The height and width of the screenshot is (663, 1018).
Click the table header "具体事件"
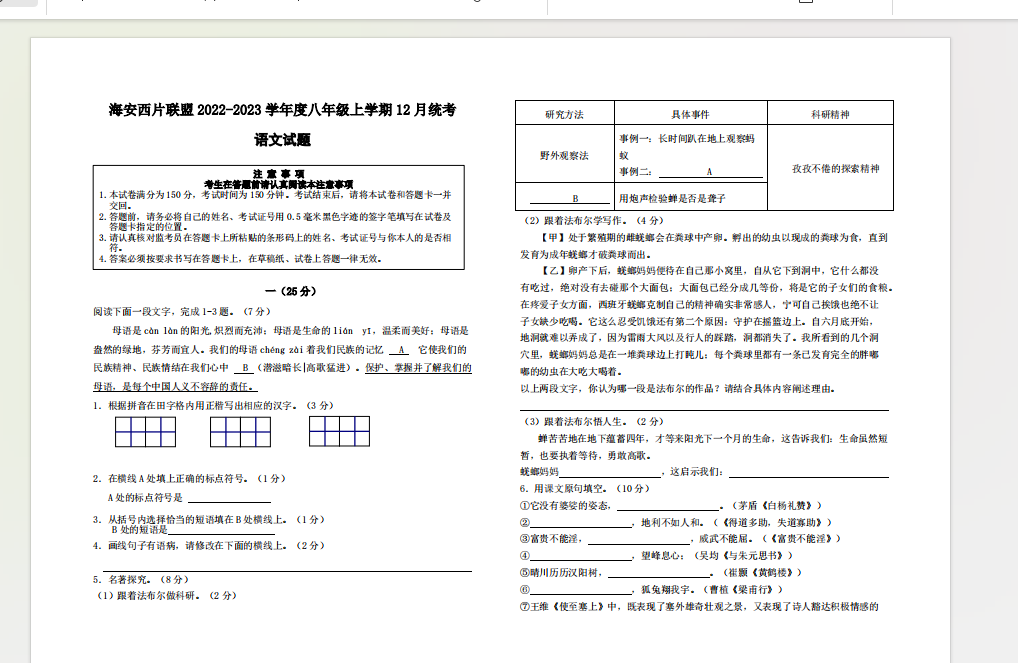tap(690, 114)
